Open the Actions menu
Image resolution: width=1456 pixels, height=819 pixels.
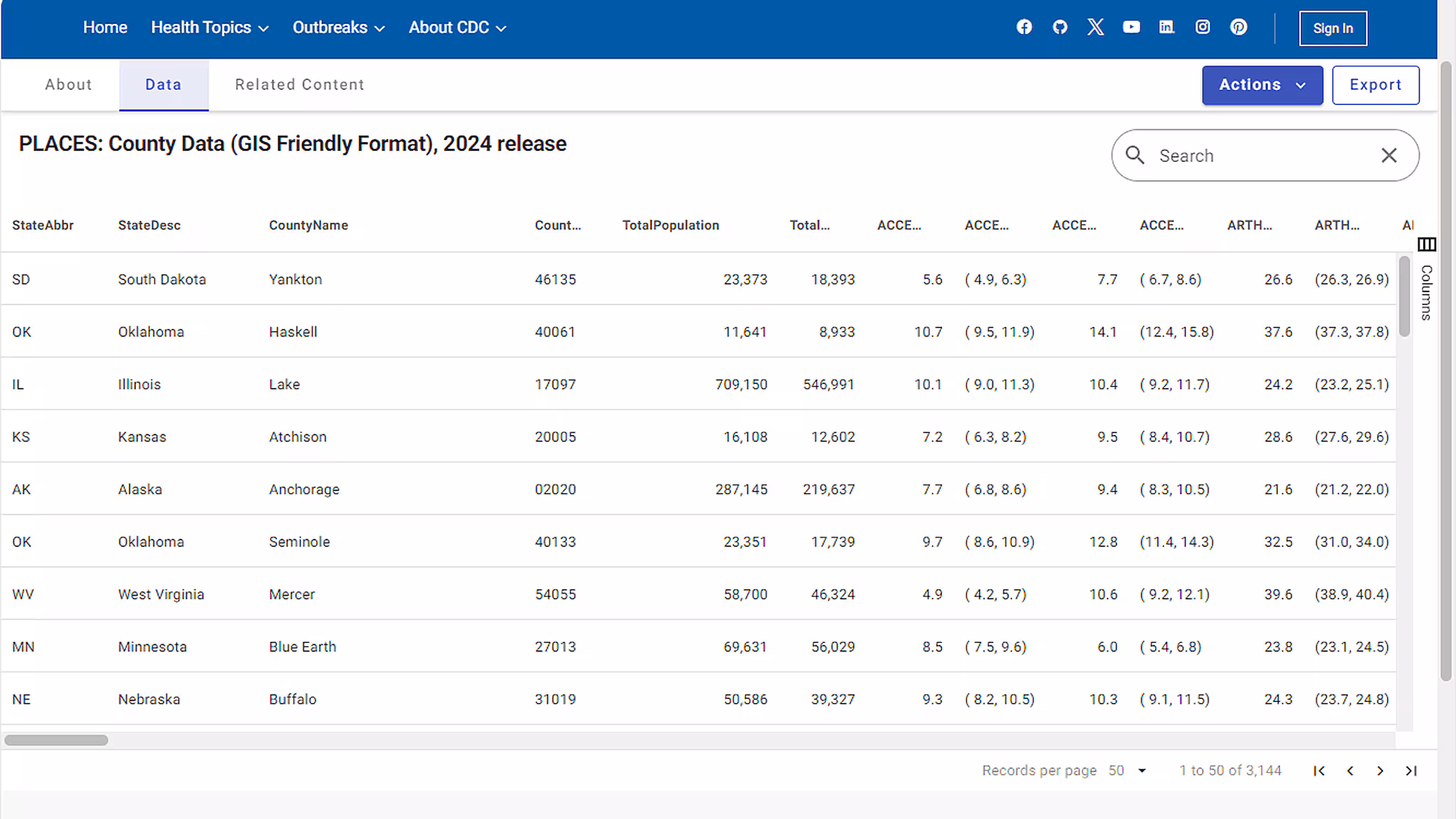1262,85
